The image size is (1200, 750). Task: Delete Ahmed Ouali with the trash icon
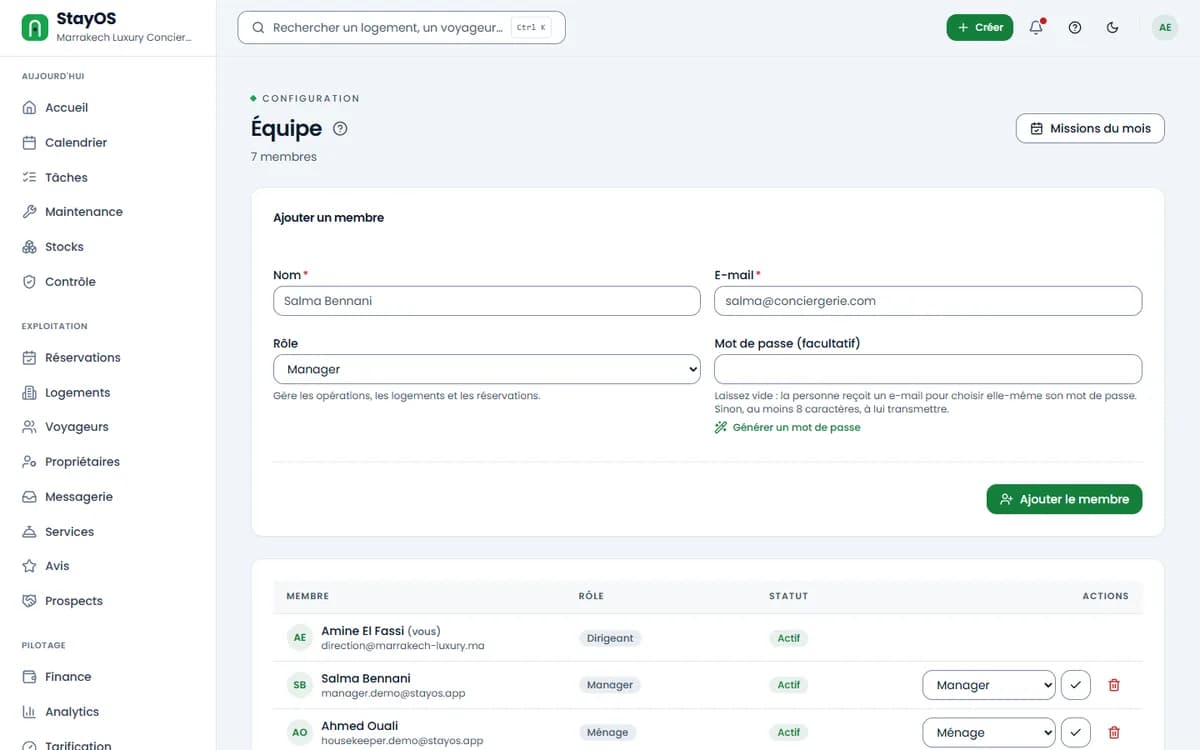coord(1114,732)
